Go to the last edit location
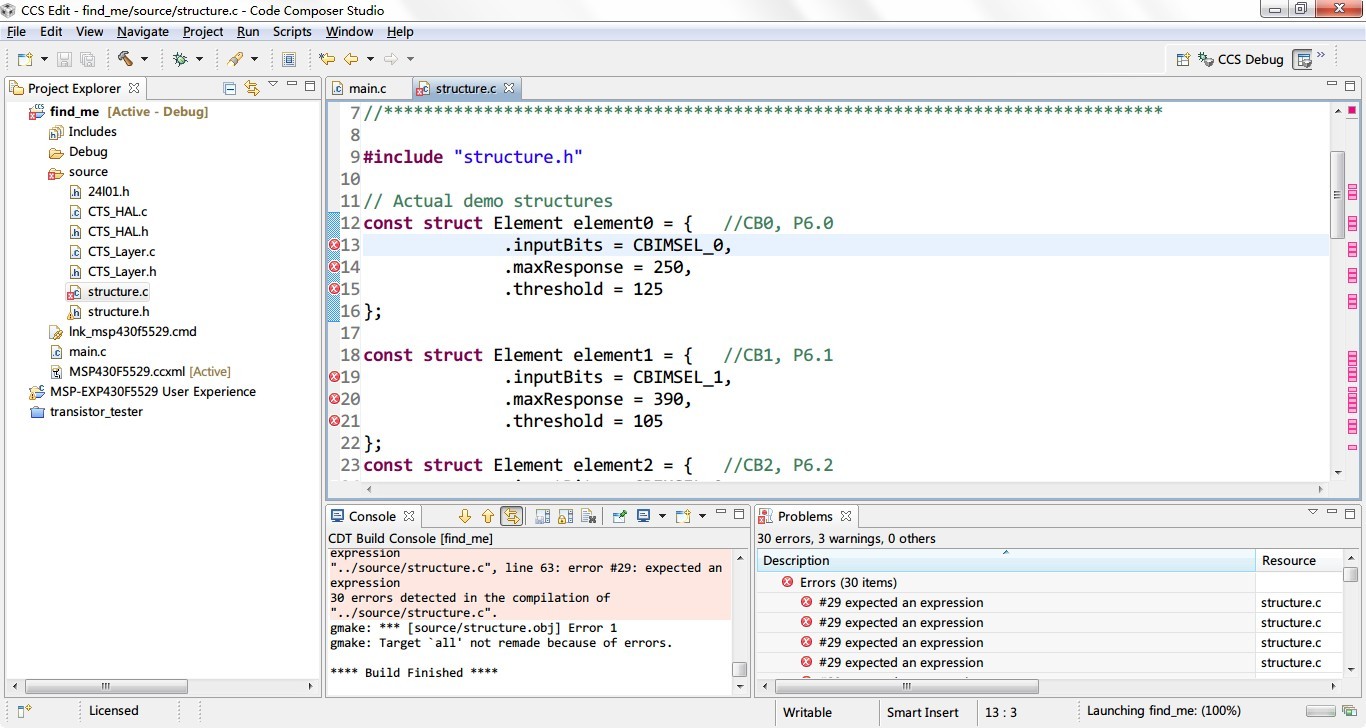The height and width of the screenshot is (728, 1366). coord(327,59)
